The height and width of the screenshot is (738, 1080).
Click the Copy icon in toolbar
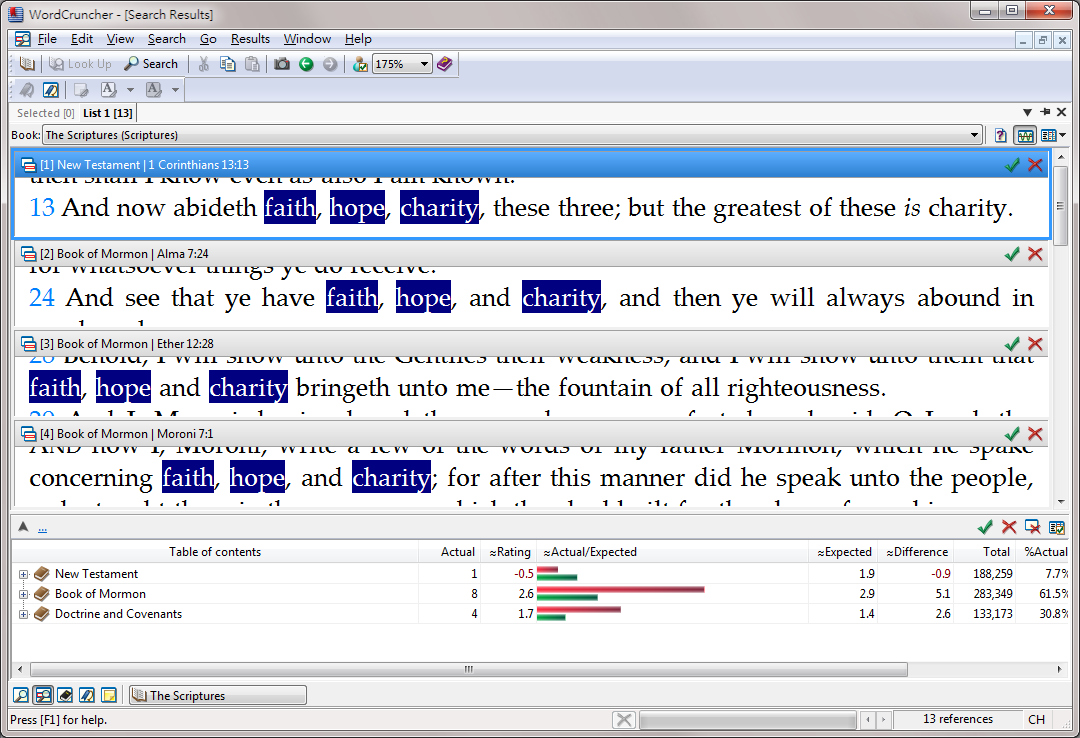pyautogui.click(x=228, y=64)
